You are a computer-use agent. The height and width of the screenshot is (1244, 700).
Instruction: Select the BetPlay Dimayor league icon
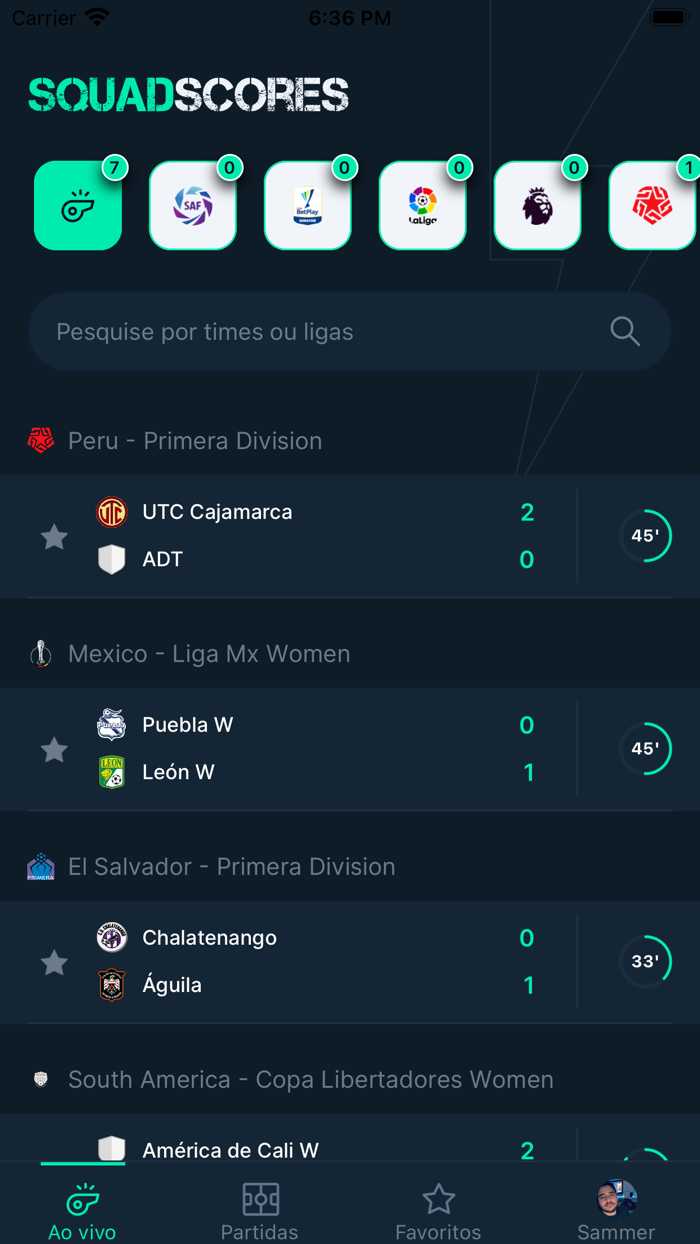coord(308,206)
